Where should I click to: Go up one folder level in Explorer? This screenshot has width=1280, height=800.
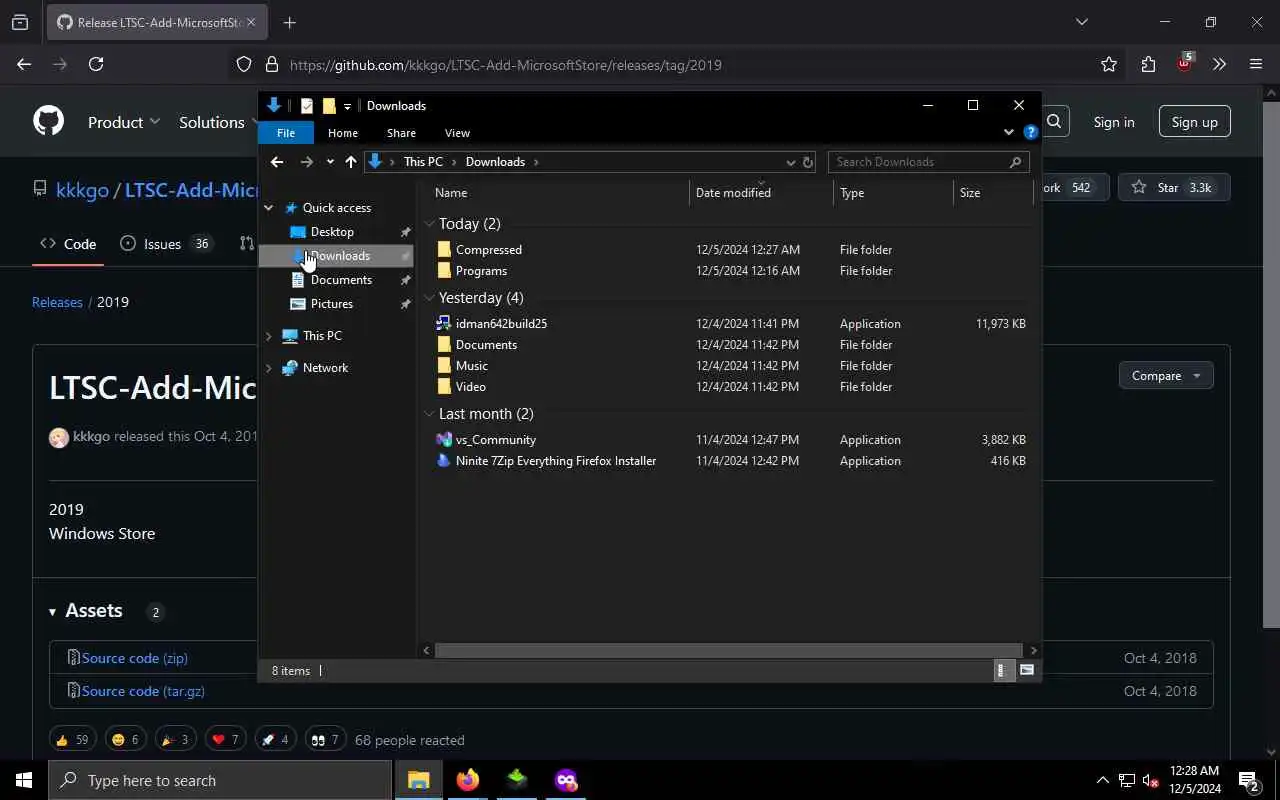click(351, 162)
